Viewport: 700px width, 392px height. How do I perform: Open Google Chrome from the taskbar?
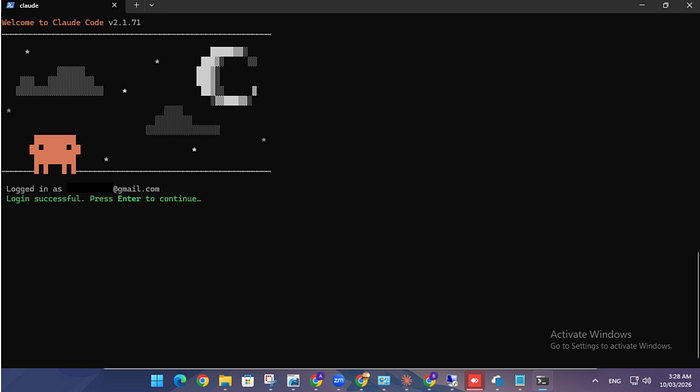coord(202,381)
